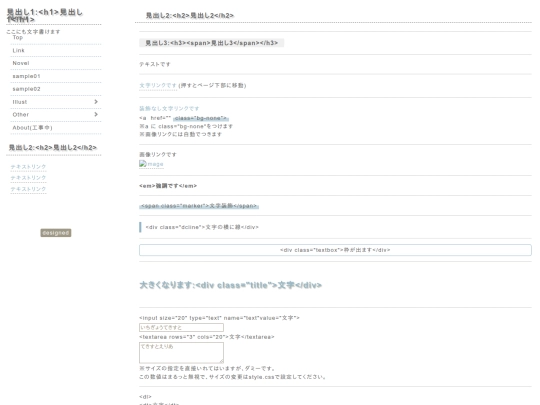Click the third テキストリンク in the sidebar
This screenshot has width=540, height=405.
click(28, 189)
